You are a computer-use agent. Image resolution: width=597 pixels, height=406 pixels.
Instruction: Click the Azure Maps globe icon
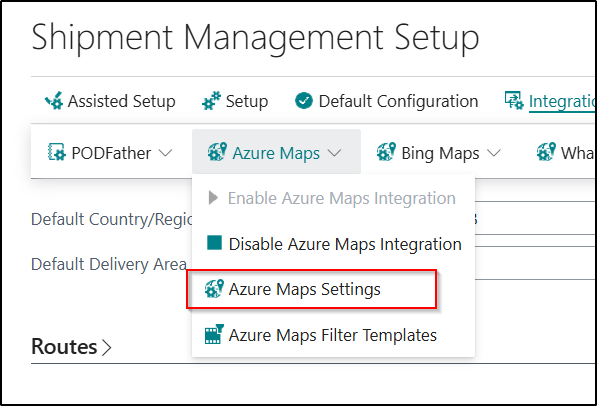pos(217,152)
